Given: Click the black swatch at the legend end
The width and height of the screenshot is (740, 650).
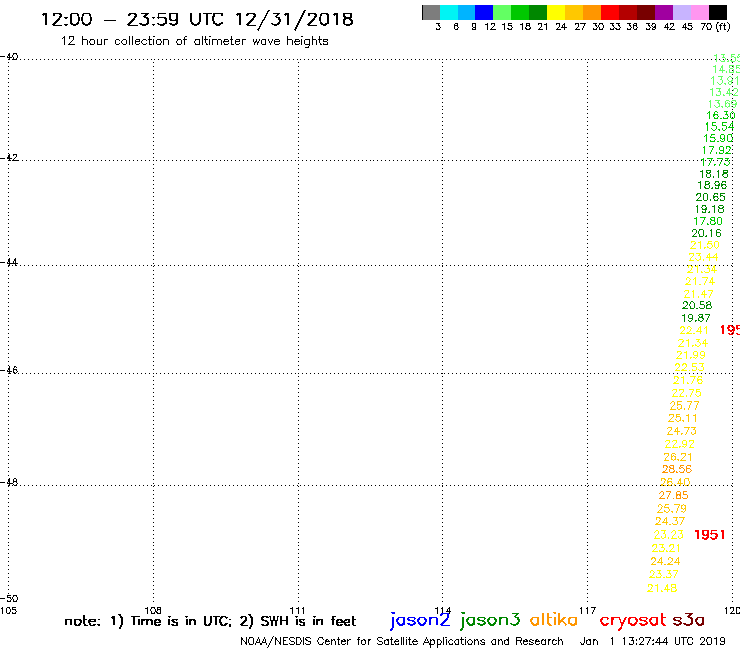Looking at the screenshot, I should [718, 12].
